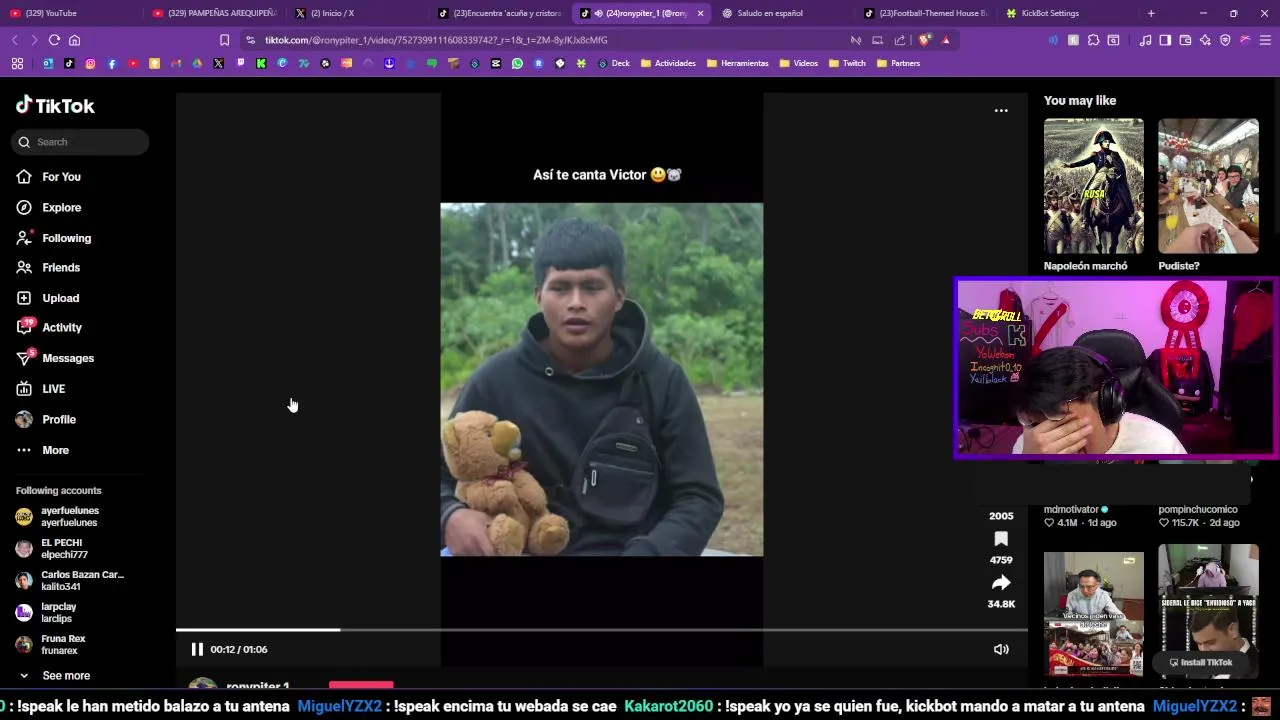The image size is (1280, 720).
Task: Open the Instagram bookmark icon
Action: pos(90,63)
